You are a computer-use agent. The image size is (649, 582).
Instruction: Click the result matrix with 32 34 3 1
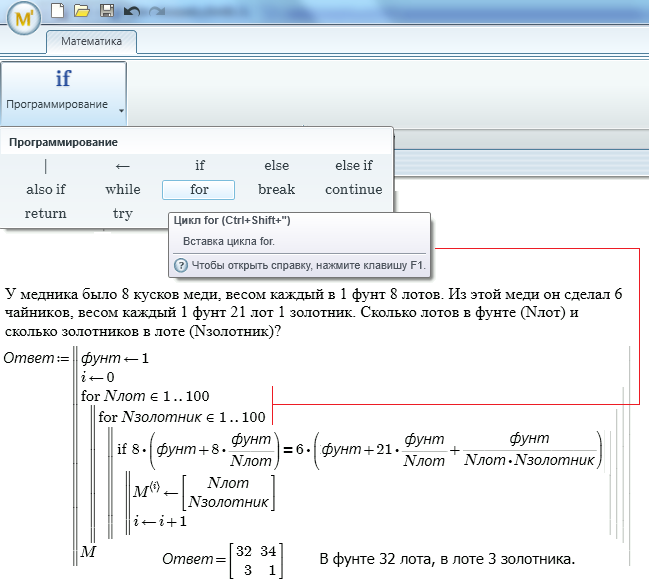click(256, 560)
